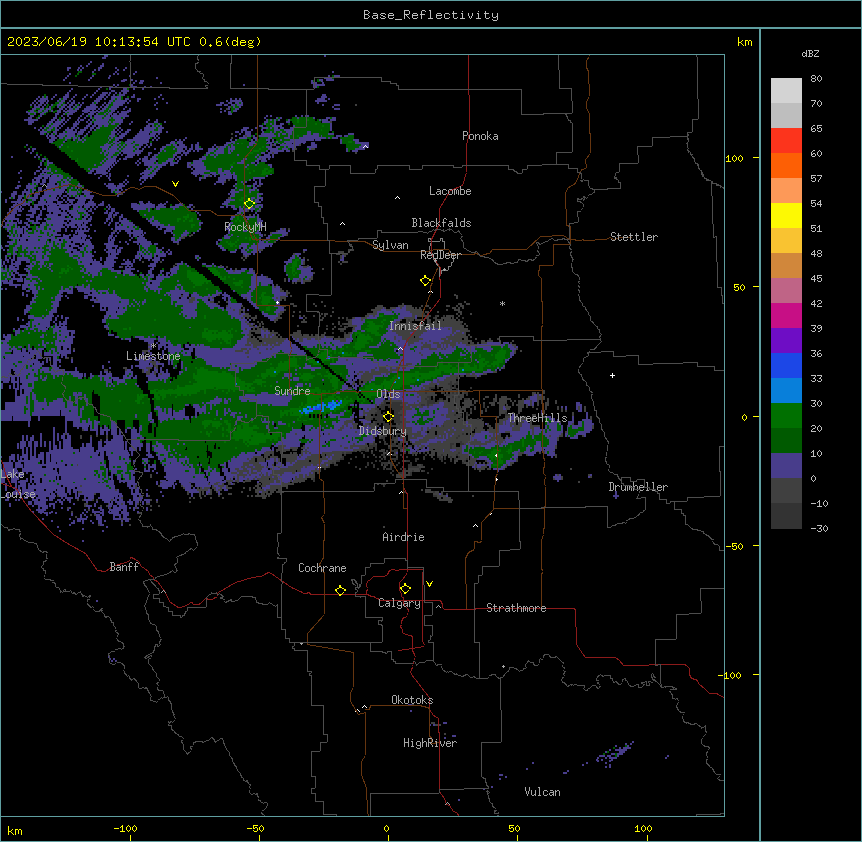This screenshot has width=862, height=842.
Task: Select the bright green 20-30 dBZ legend swatch
Action: [x=786, y=416]
